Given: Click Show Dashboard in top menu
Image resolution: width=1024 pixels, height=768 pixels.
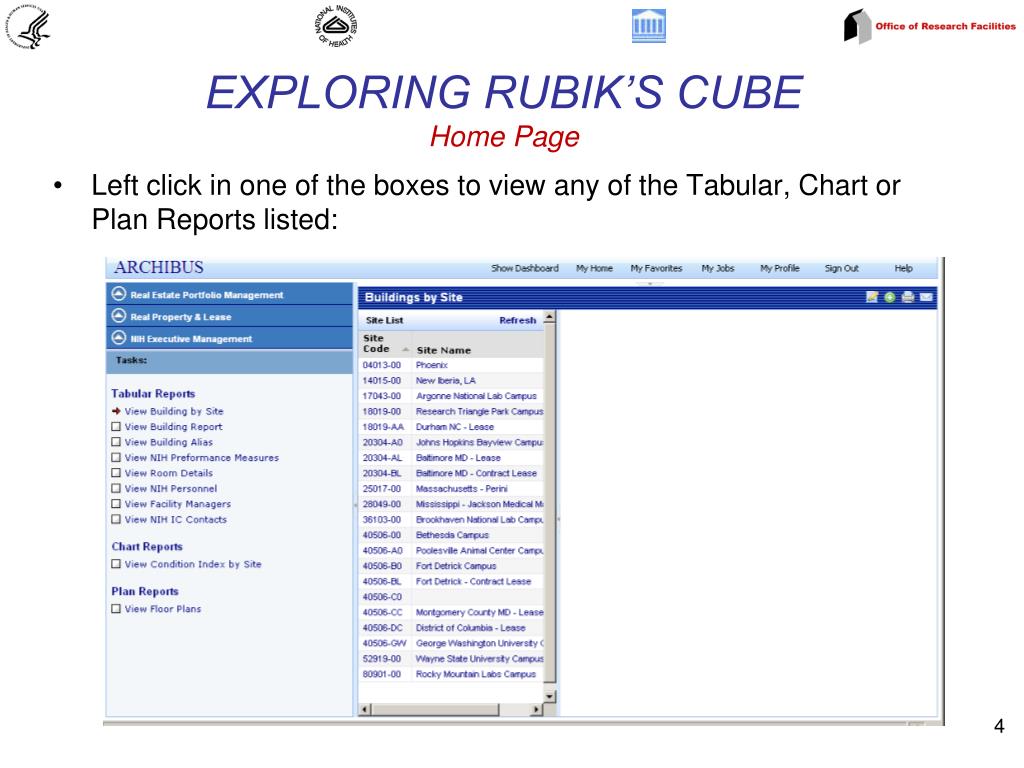Looking at the screenshot, I should [524, 268].
